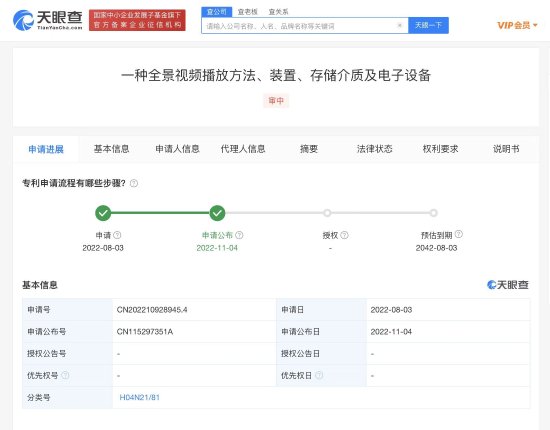The width and height of the screenshot is (550, 430).
Task: Click the 申请日 value 2022-08-03 in the table
Action: click(391, 310)
